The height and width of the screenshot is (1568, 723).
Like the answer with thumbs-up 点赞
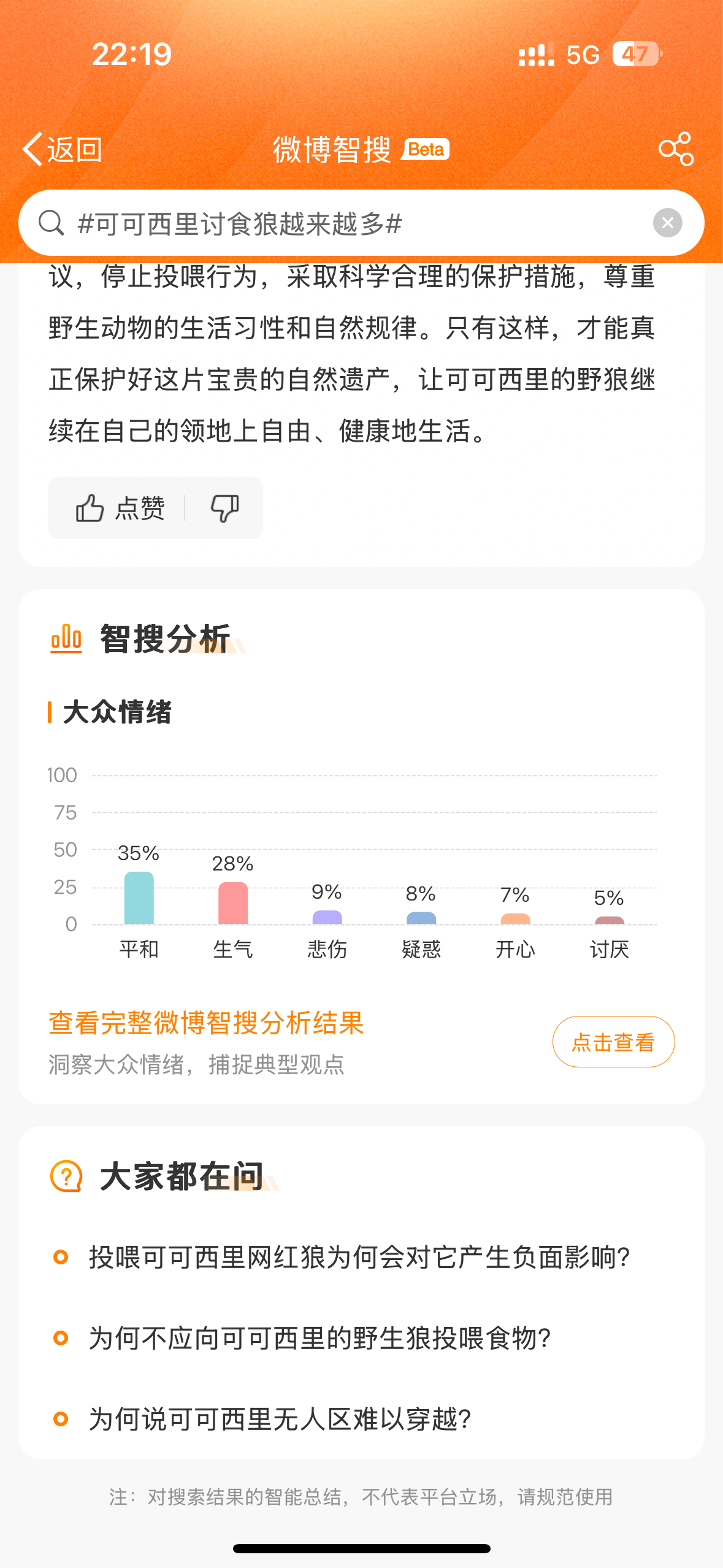[120, 508]
